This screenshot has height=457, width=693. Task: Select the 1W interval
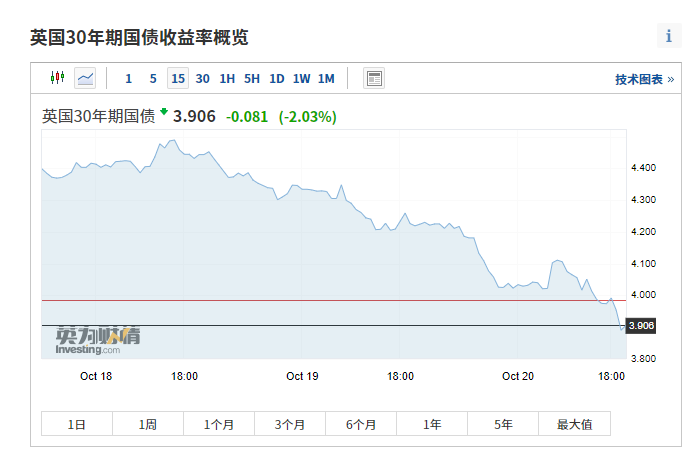coord(301,79)
